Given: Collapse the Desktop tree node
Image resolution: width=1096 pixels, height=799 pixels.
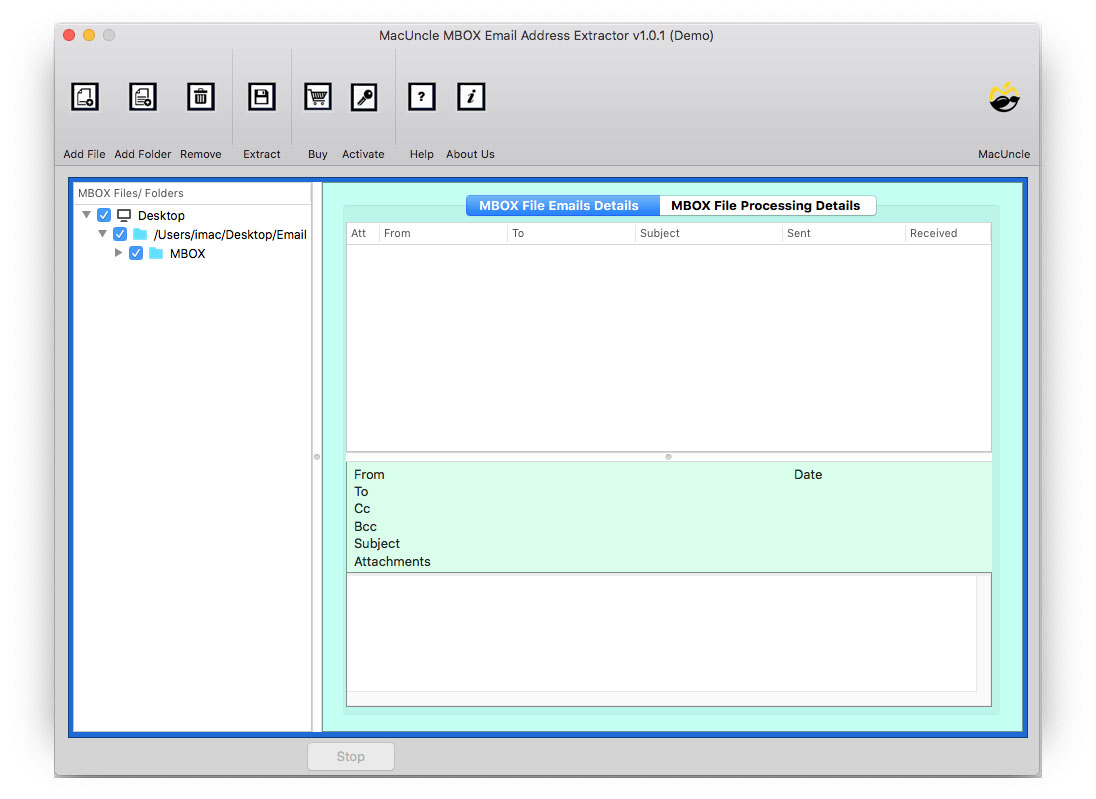Looking at the screenshot, I should coord(86,214).
